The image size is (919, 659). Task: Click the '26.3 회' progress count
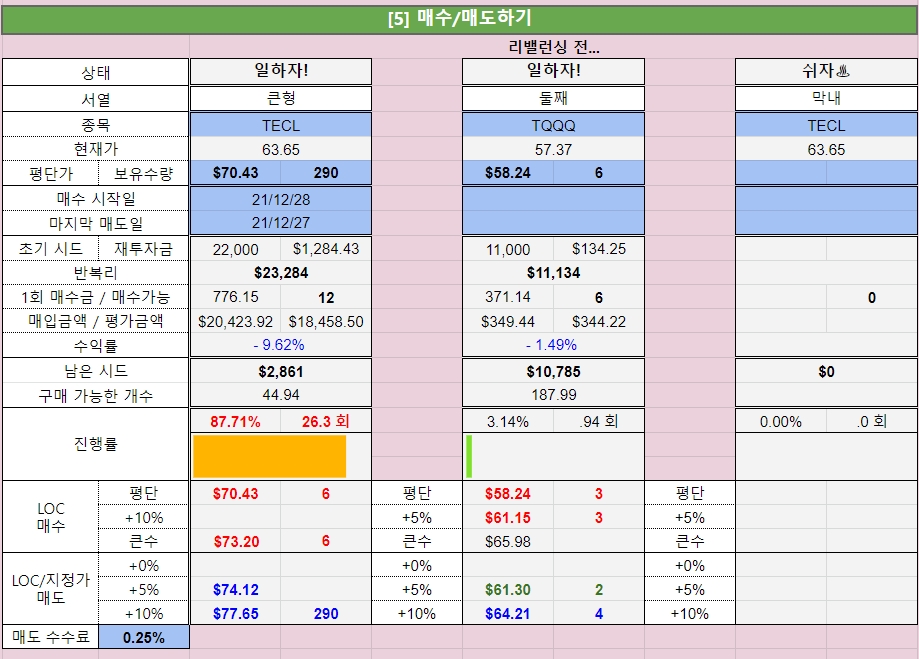point(326,422)
